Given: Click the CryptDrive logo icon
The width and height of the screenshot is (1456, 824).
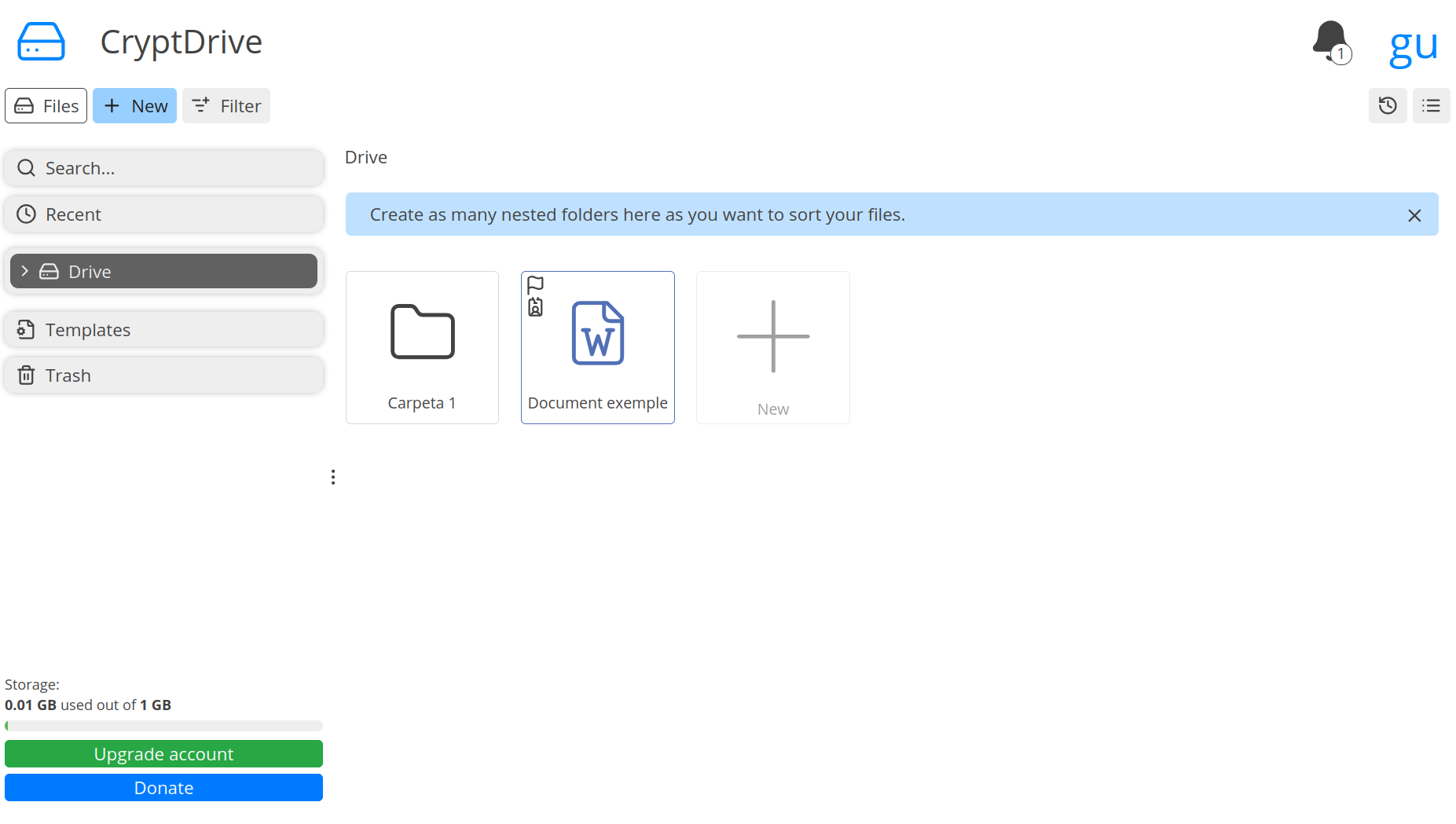Looking at the screenshot, I should point(41,42).
